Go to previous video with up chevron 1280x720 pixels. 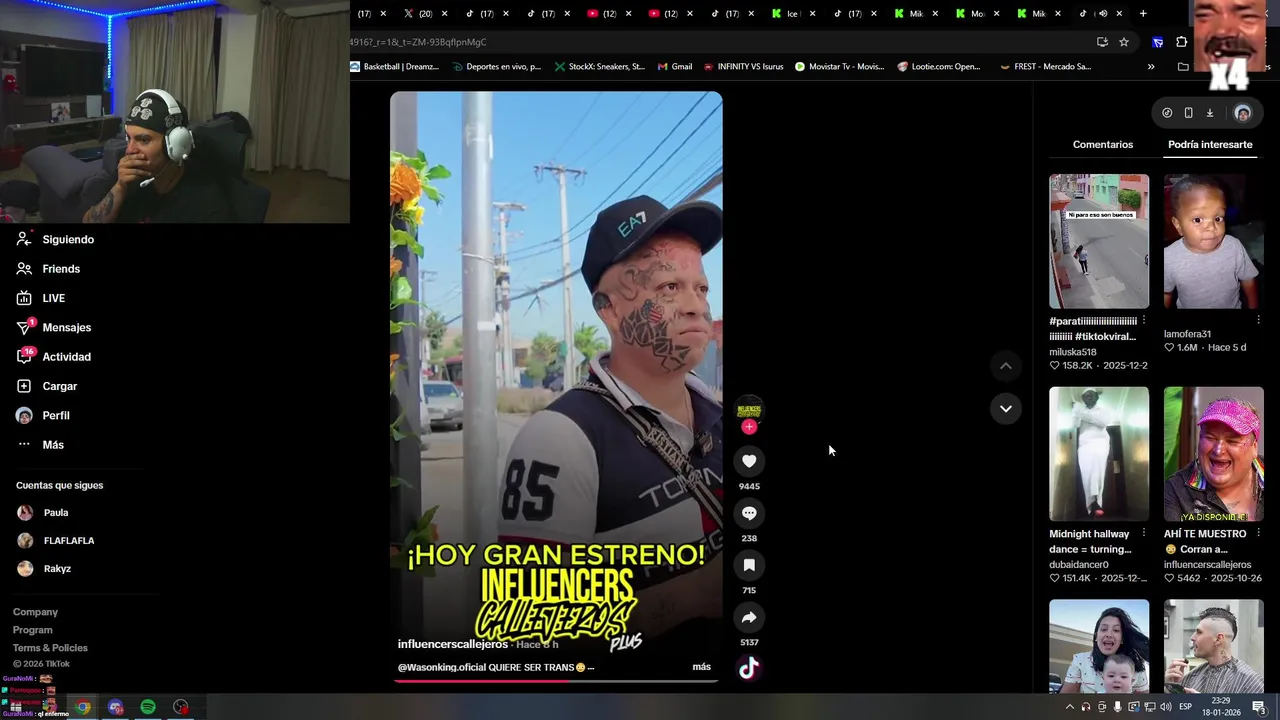tap(1006, 366)
